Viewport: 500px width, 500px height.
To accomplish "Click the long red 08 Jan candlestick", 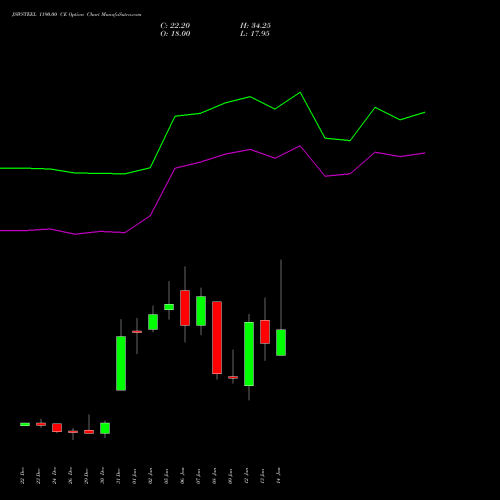I will coord(217,337).
